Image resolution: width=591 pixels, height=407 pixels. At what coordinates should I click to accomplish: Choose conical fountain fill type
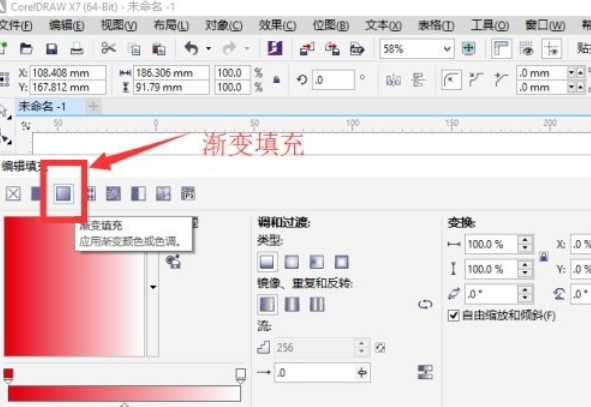pos(317,262)
